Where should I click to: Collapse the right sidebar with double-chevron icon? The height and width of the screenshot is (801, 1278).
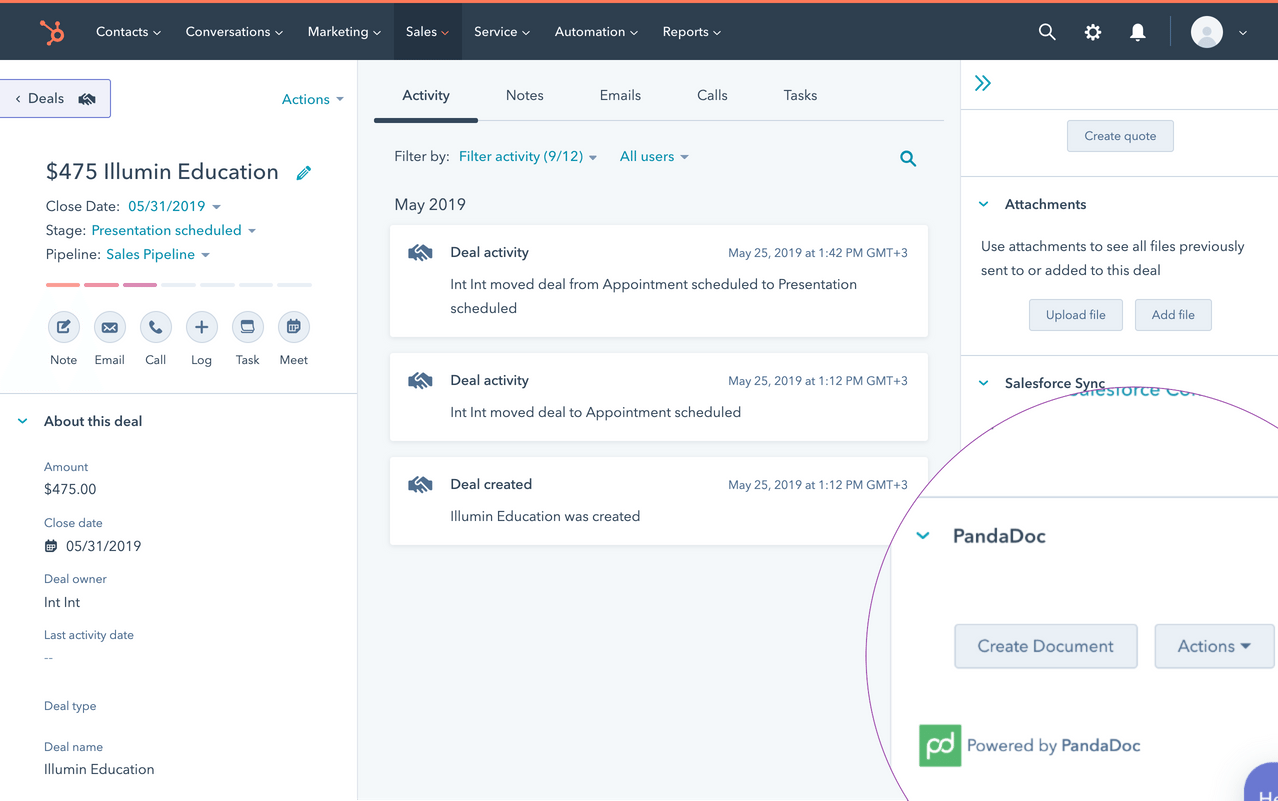click(x=983, y=83)
